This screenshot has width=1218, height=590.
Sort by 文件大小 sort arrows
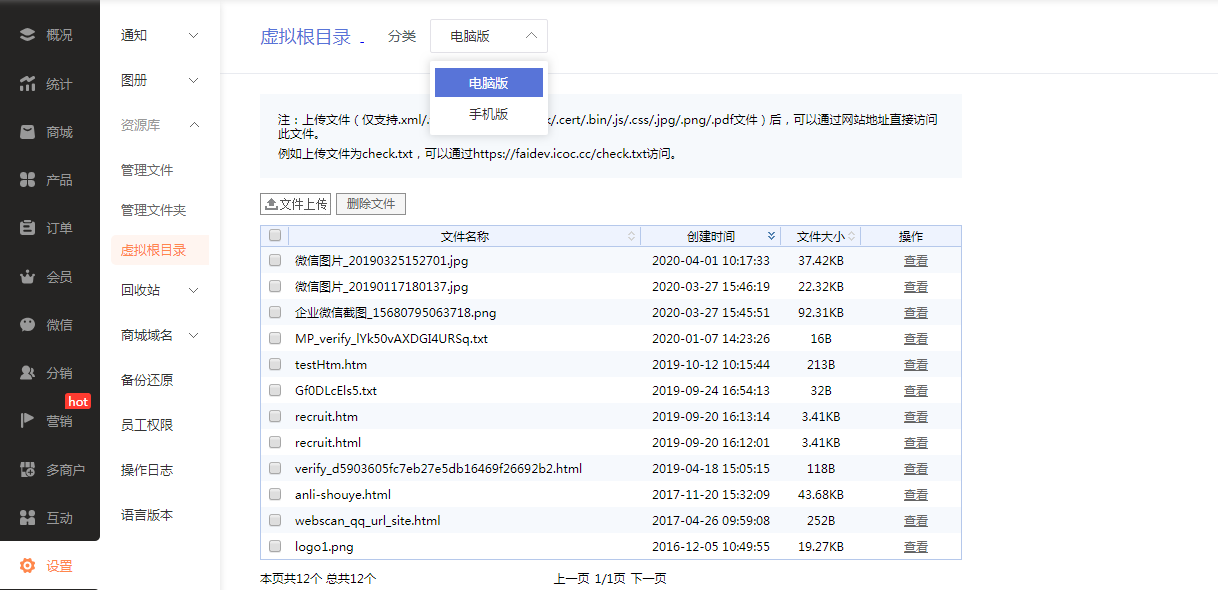pyautogui.click(x=851, y=236)
